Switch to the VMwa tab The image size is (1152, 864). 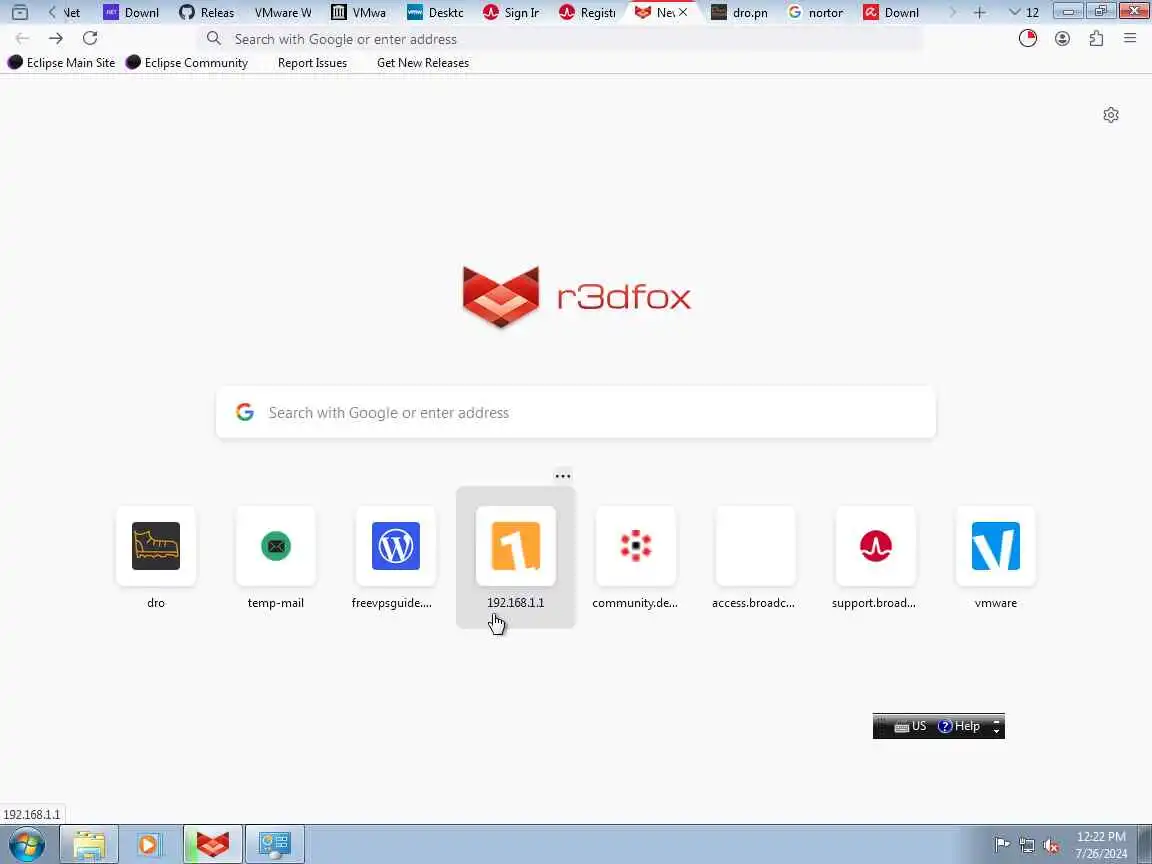pos(359,12)
